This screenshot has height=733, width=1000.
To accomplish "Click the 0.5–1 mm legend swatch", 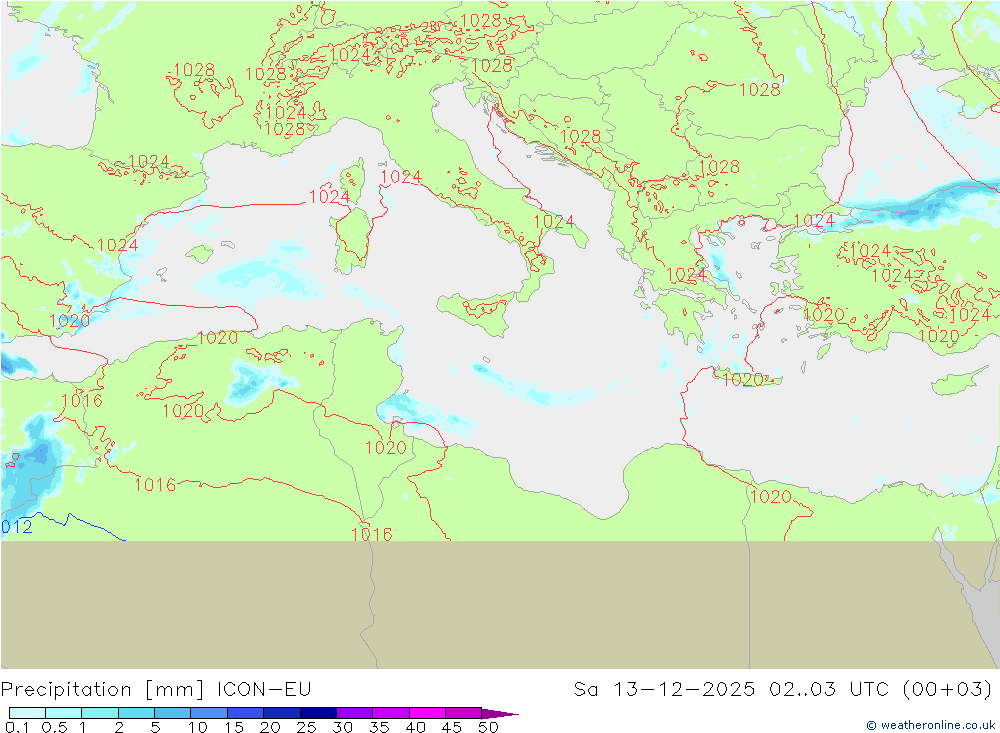I will point(64,713).
